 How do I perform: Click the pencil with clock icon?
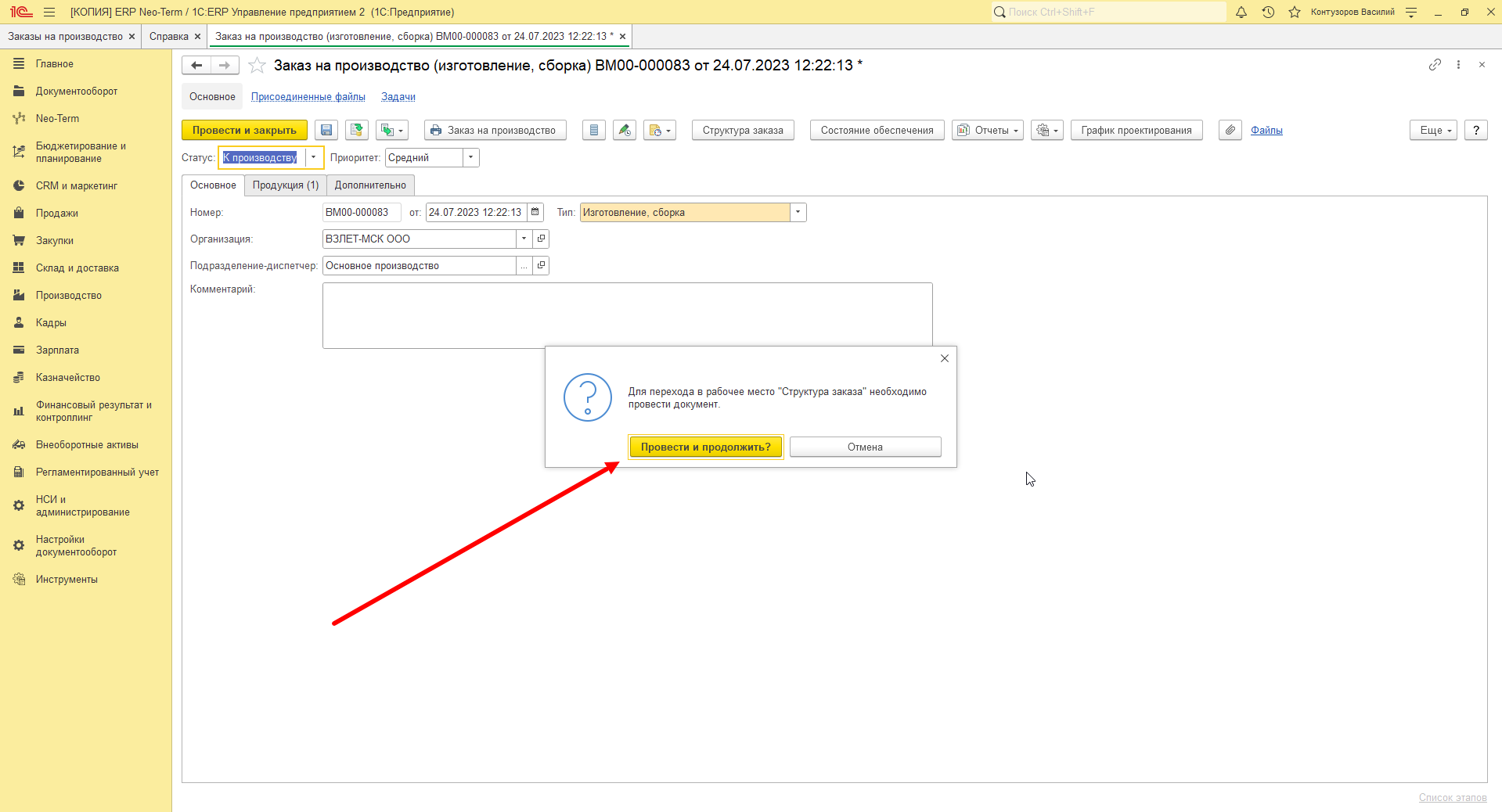(x=625, y=131)
